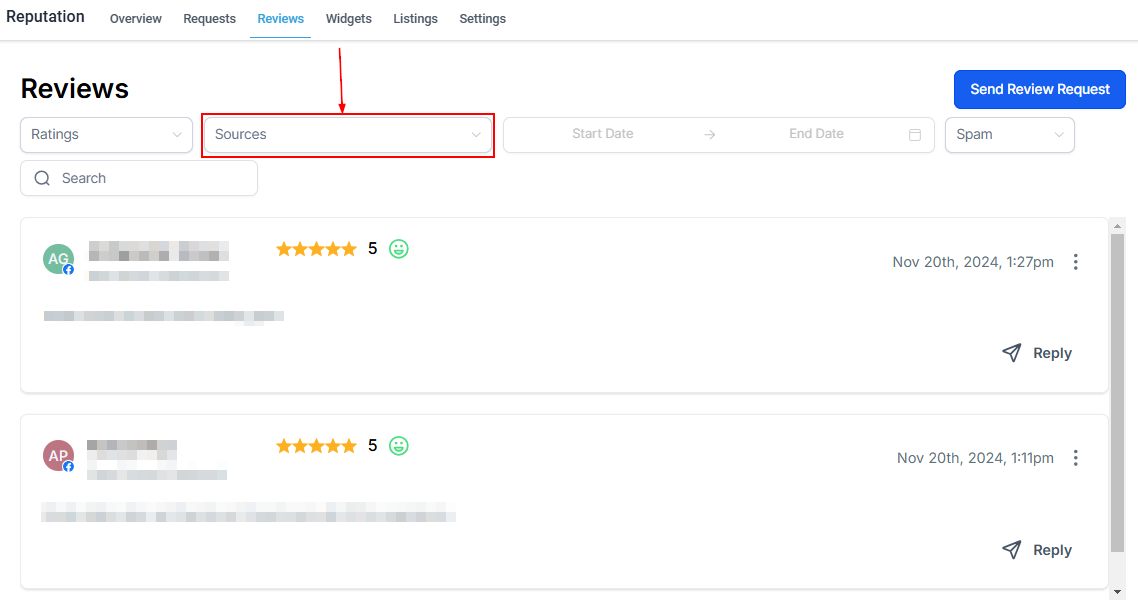Click the three-dot menu on AG review
The image size is (1138, 600).
pyautogui.click(x=1076, y=262)
